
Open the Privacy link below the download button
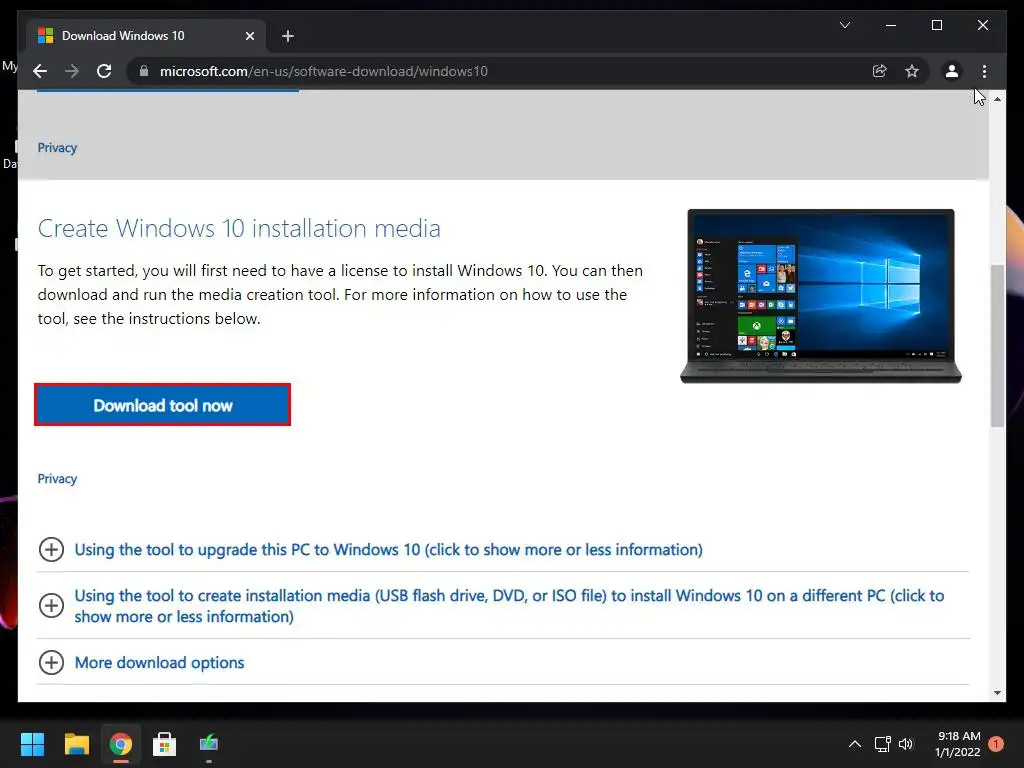(x=57, y=479)
